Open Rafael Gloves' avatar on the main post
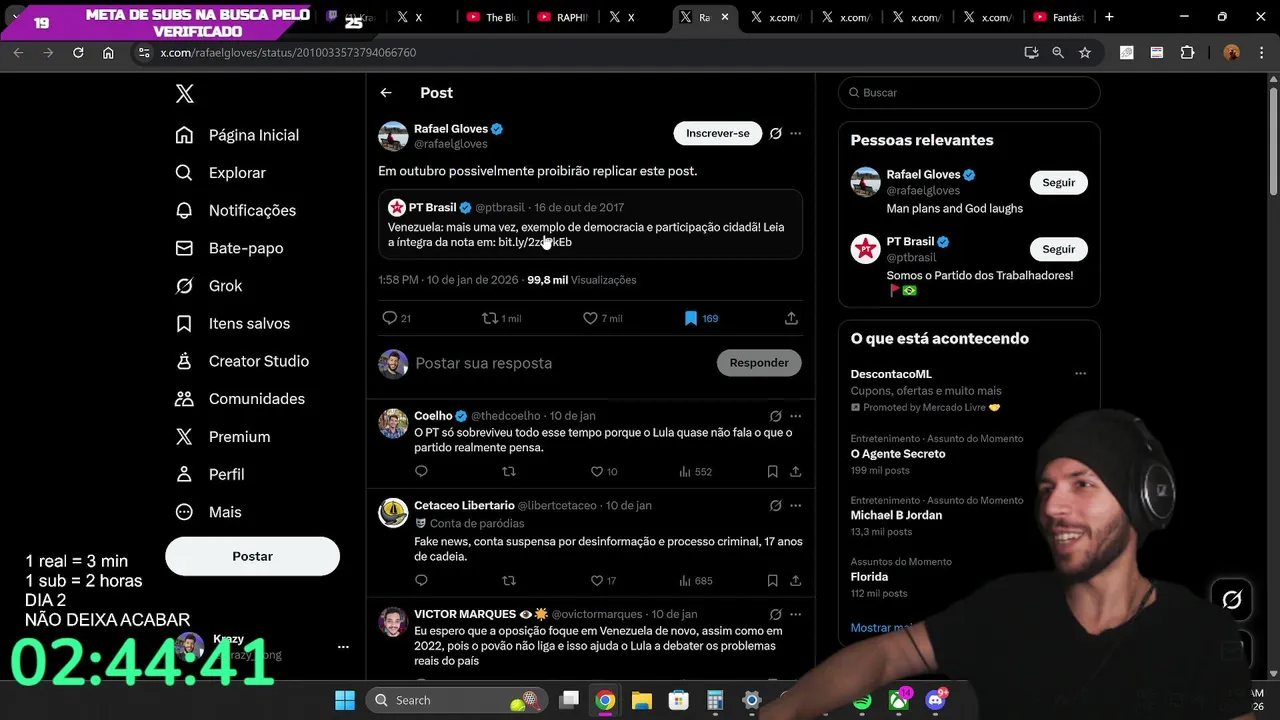 393,136
